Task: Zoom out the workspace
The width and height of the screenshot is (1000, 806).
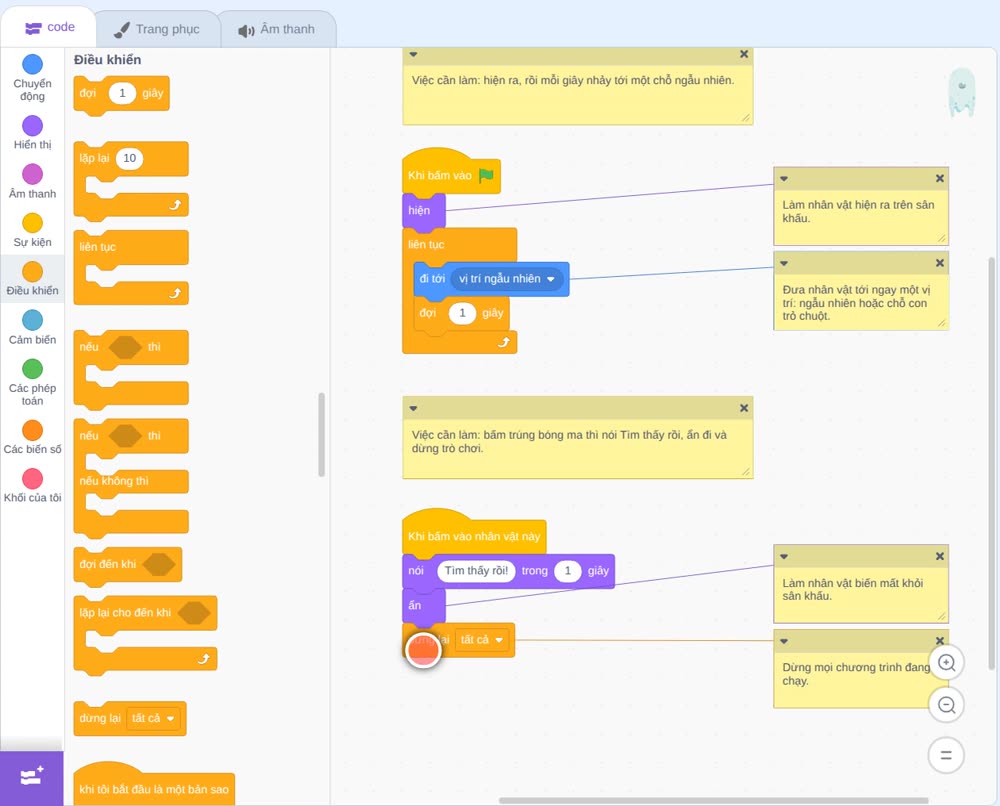Action: [x=946, y=705]
